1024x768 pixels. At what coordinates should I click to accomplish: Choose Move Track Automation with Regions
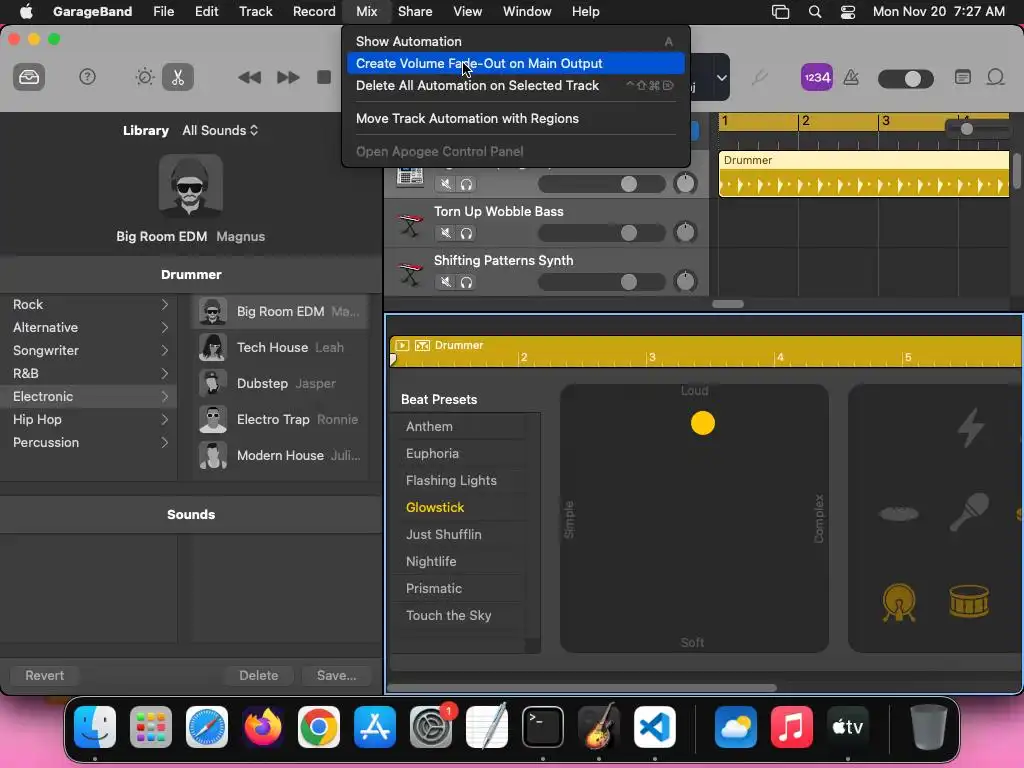point(515,118)
